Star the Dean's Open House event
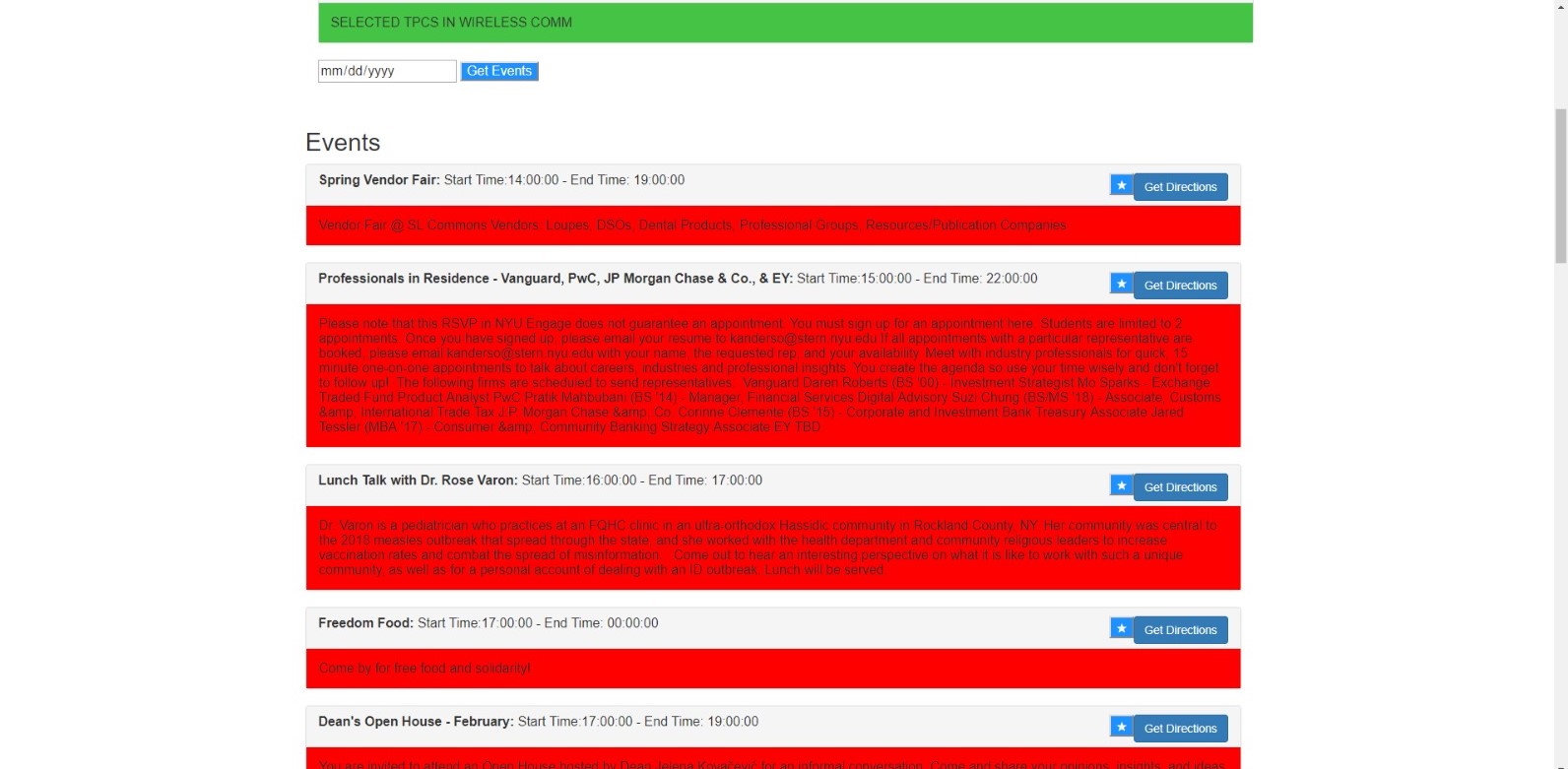 (x=1121, y=727)
